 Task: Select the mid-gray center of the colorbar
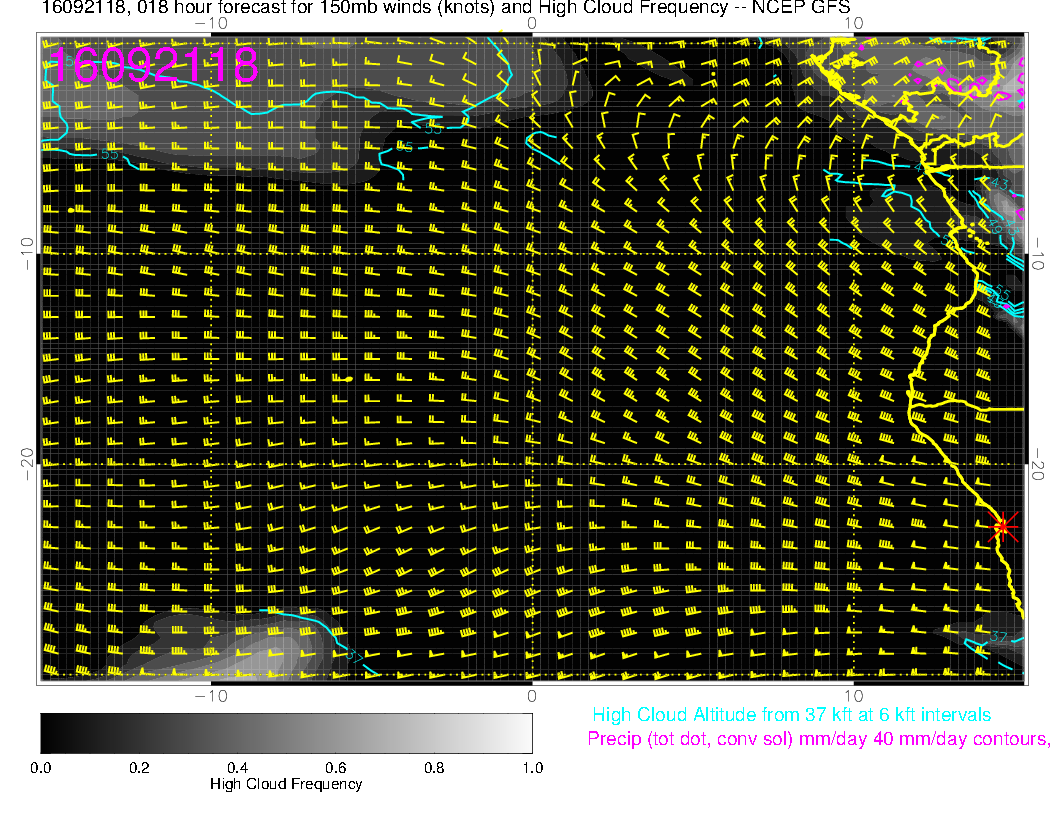point(286,733)
